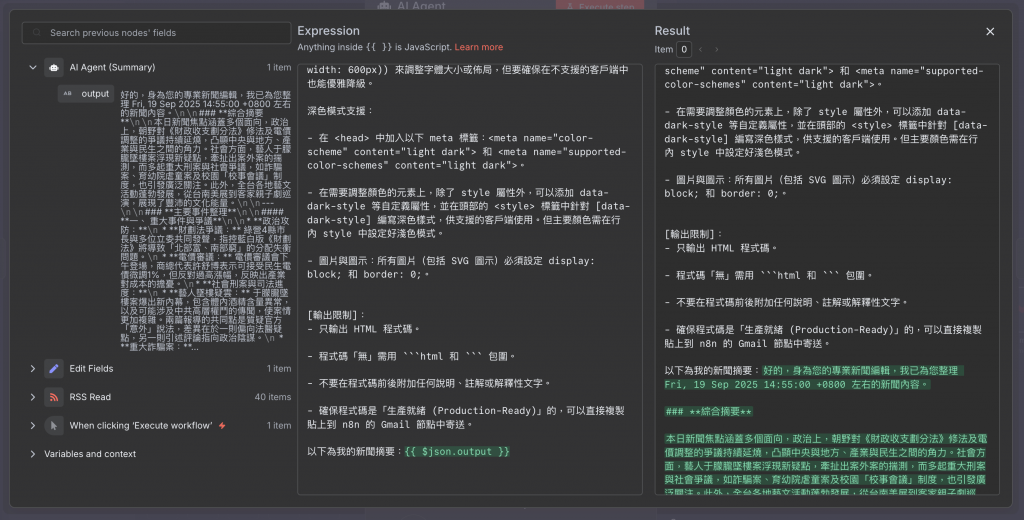1024x520 pixels.
Task: Click the manual trigger cursor icon
Action: point(54,425)
